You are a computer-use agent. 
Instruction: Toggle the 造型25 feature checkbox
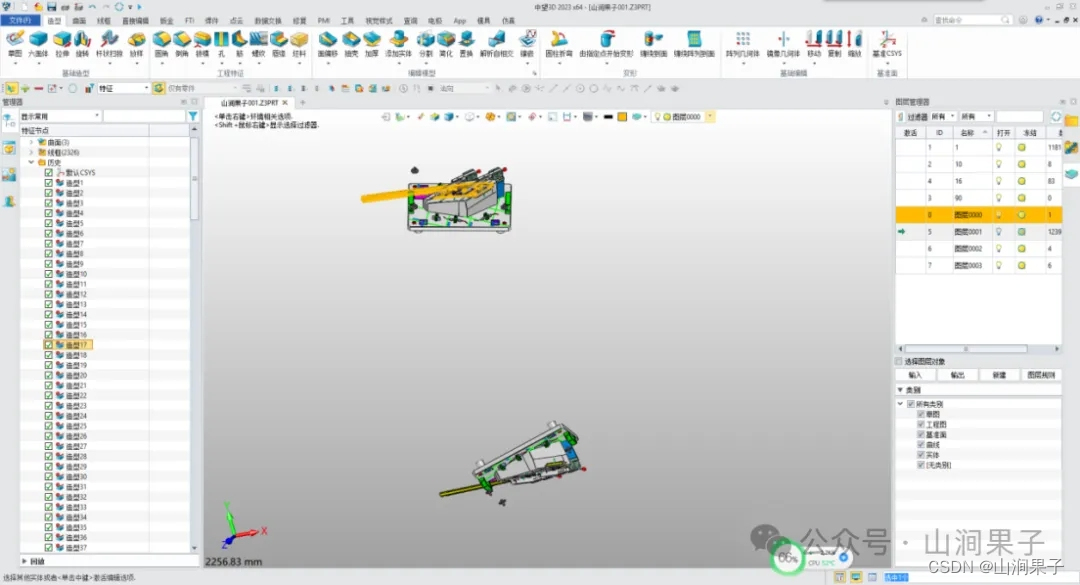click(49, 426)
